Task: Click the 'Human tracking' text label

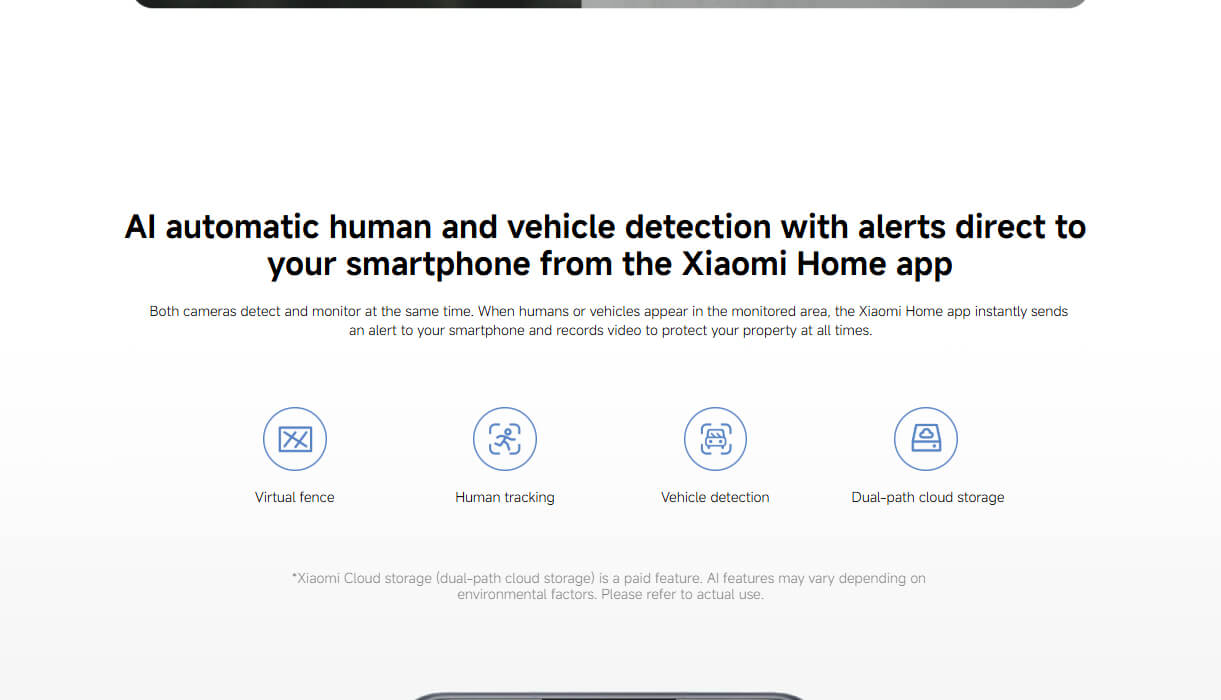Action: pos(505,497)
